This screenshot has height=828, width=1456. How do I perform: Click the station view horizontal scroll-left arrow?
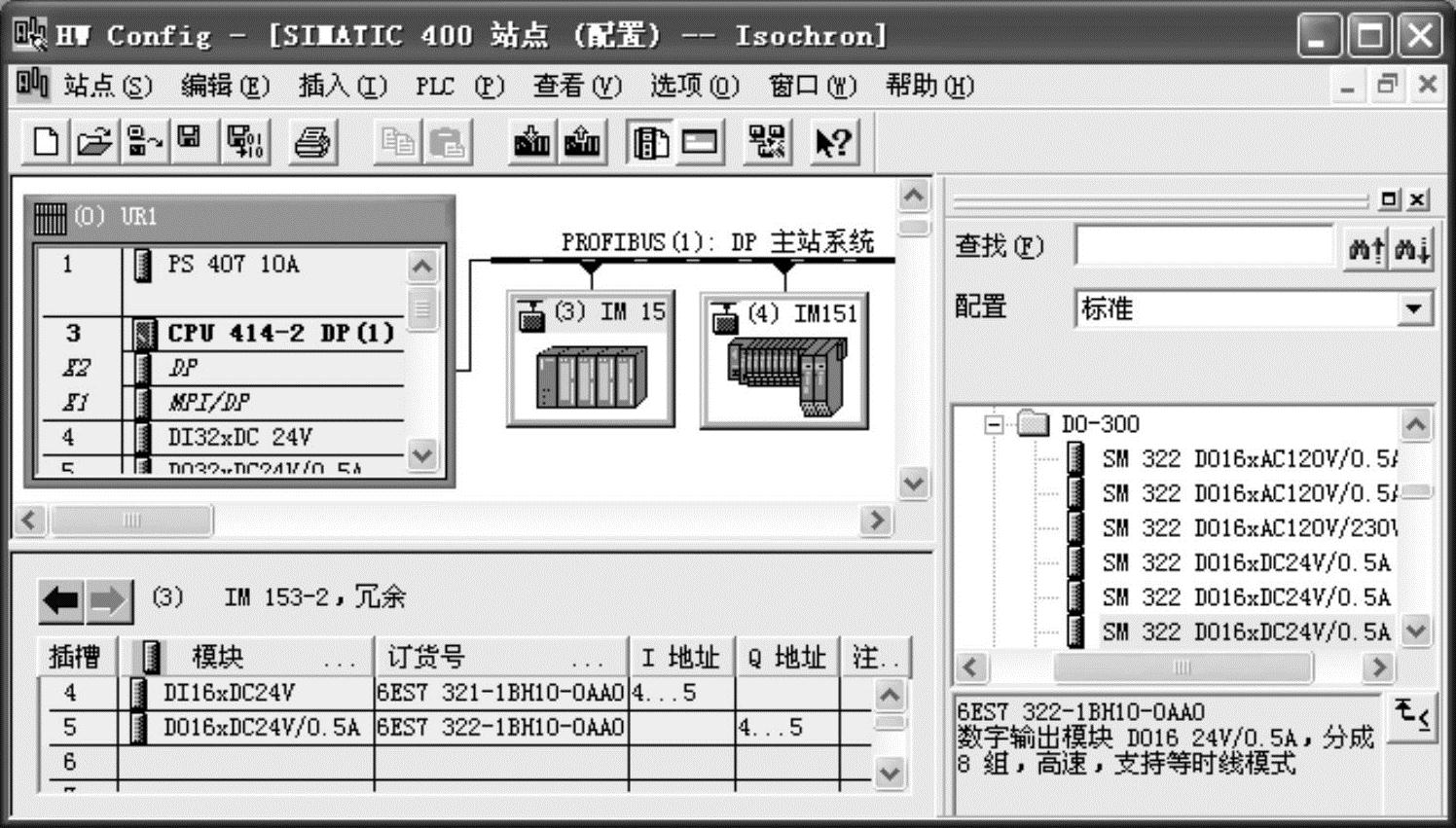click(x=29, y=521)
